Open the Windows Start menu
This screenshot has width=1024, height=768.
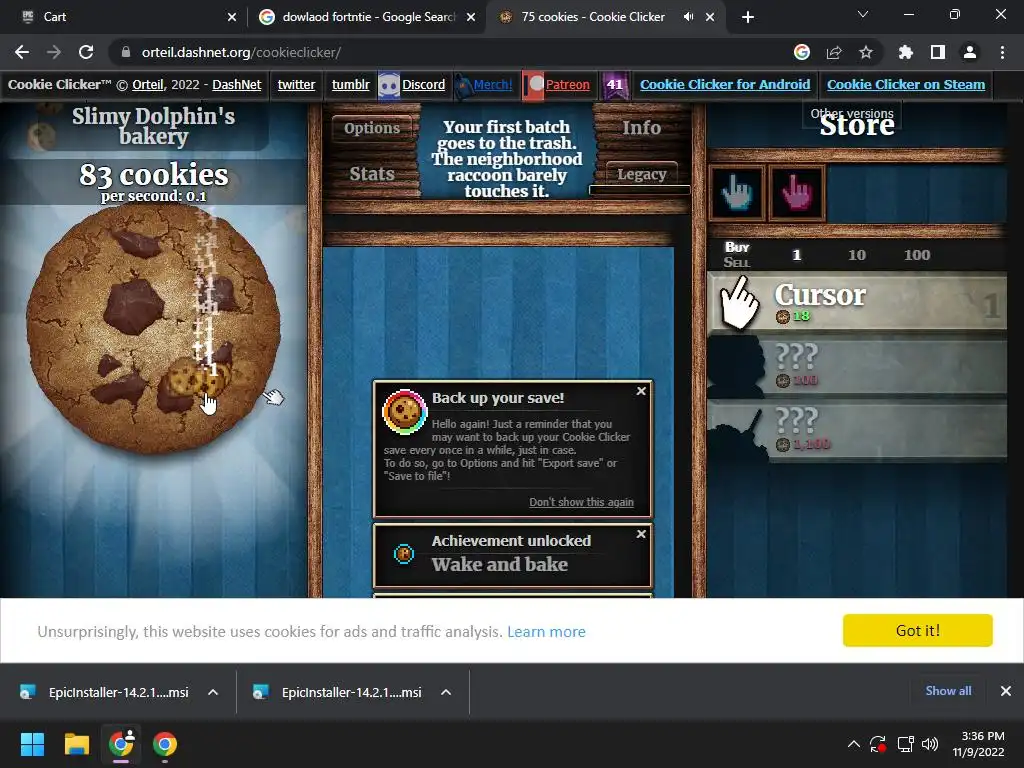(32, 744)
